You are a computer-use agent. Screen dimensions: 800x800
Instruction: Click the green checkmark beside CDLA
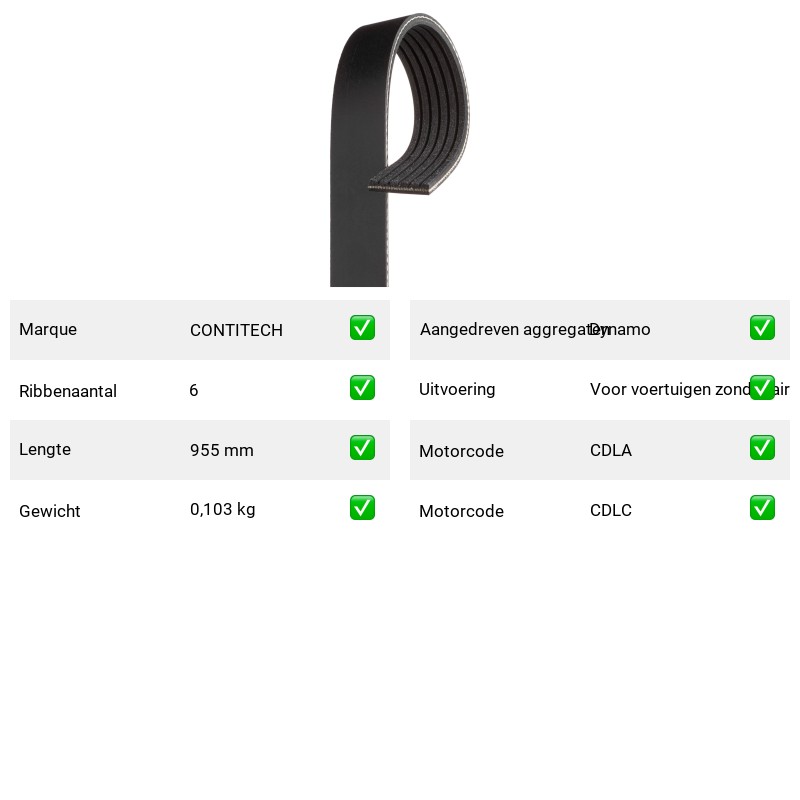[x=762, y=447]
